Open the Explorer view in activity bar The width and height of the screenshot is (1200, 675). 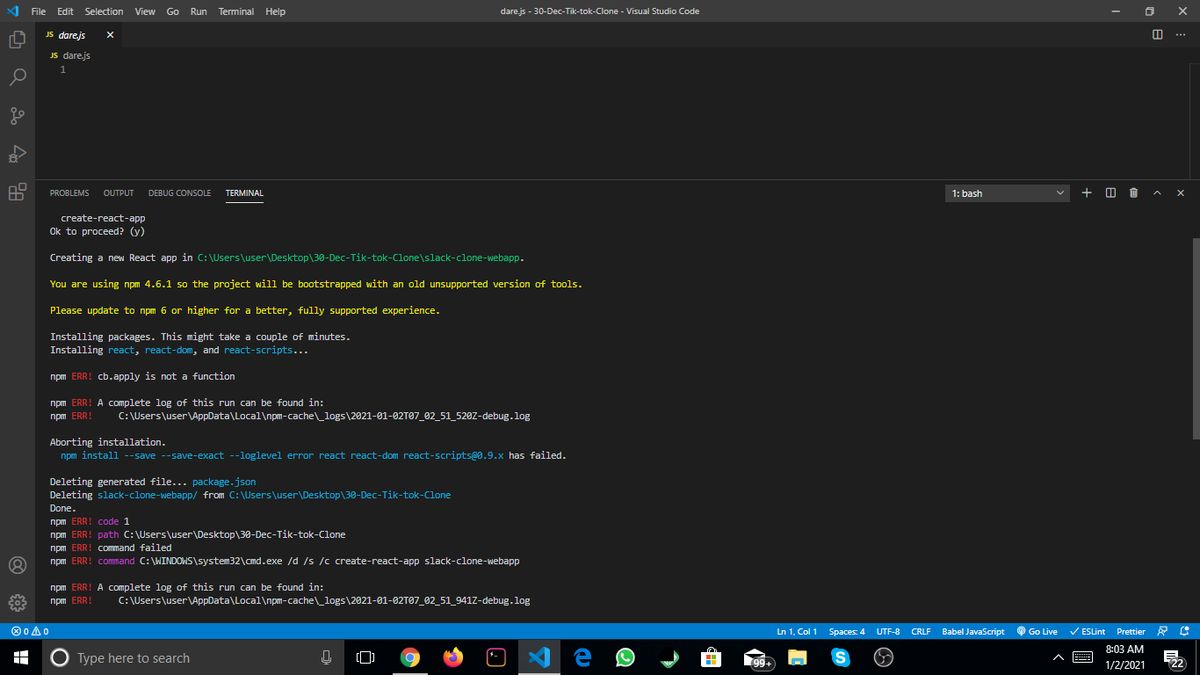click(x=17, y=40)
